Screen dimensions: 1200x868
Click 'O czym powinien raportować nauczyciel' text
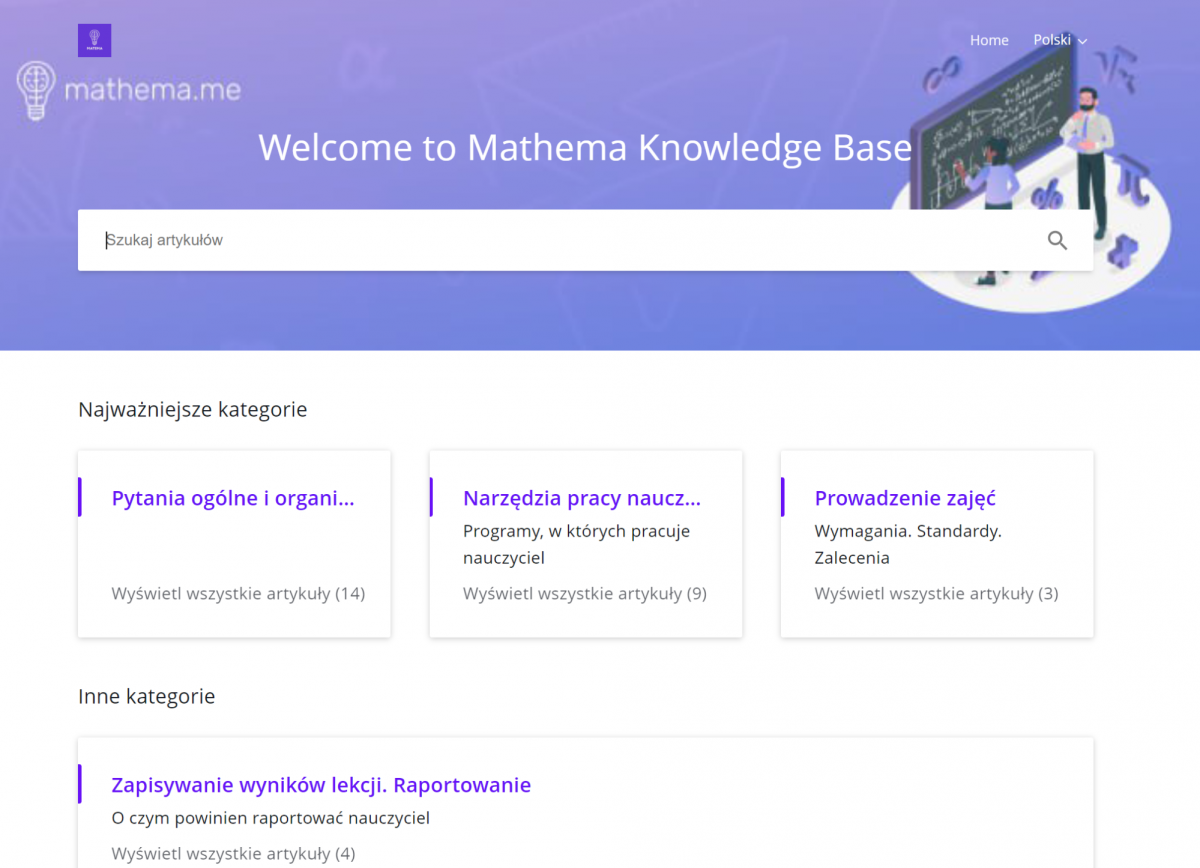coord(272,817)
